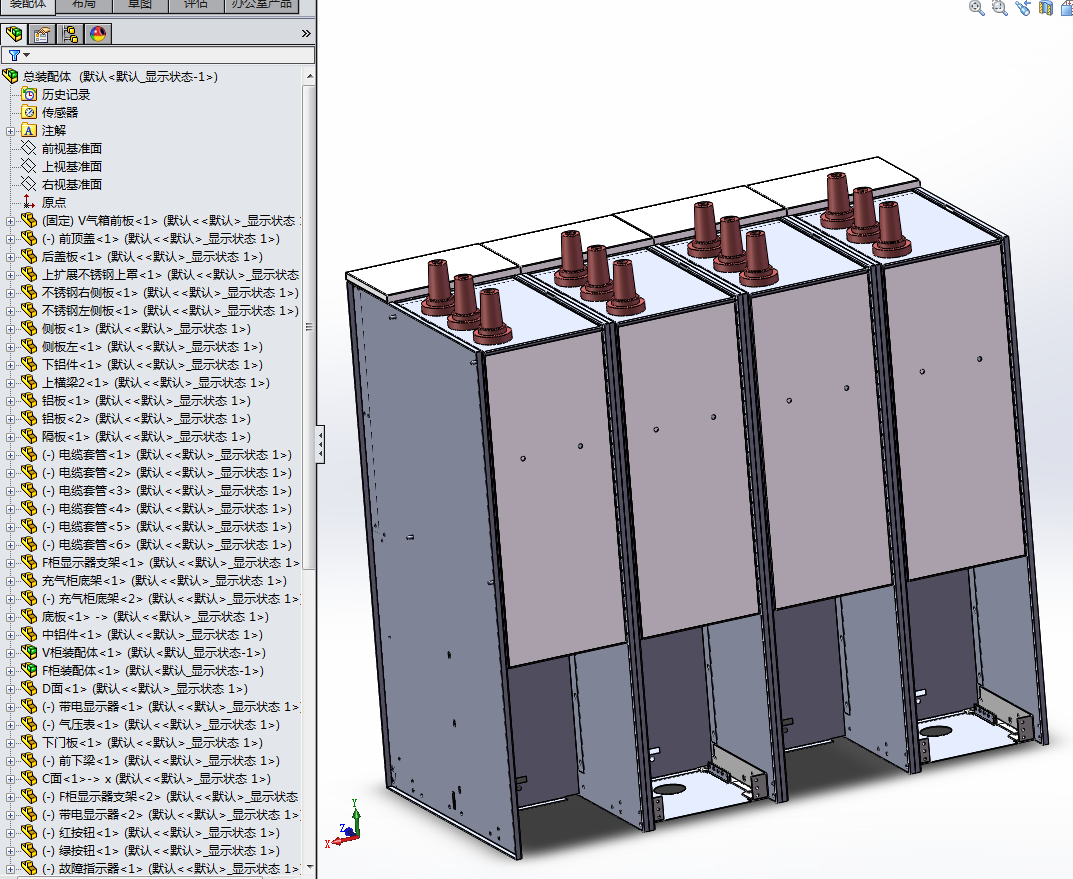Click the D面<1> part icon
Viewport: 1073px width, 879px height.
[29, 688]
